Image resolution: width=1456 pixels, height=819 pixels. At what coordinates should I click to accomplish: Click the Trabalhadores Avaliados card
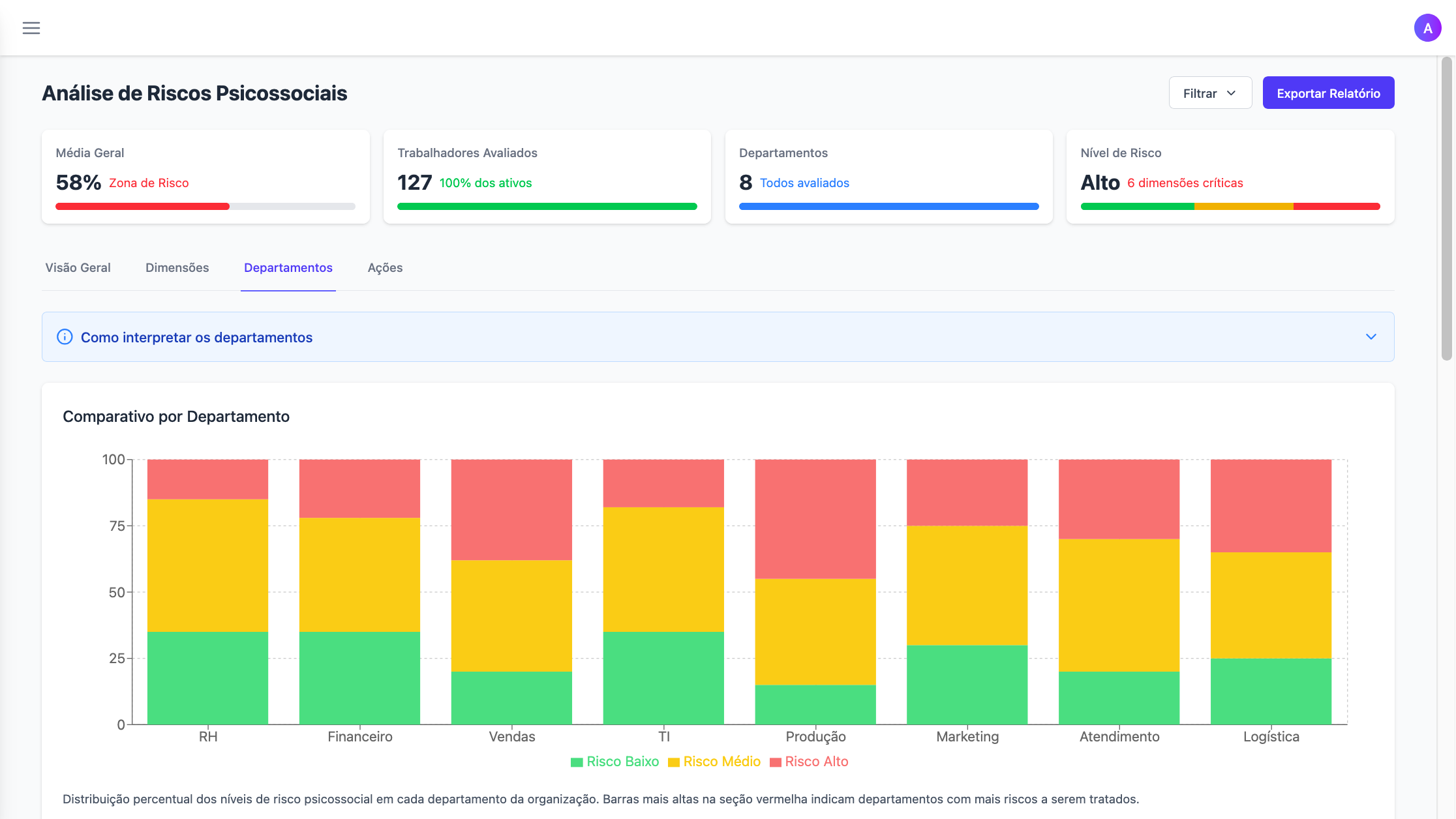coord(547,176)
